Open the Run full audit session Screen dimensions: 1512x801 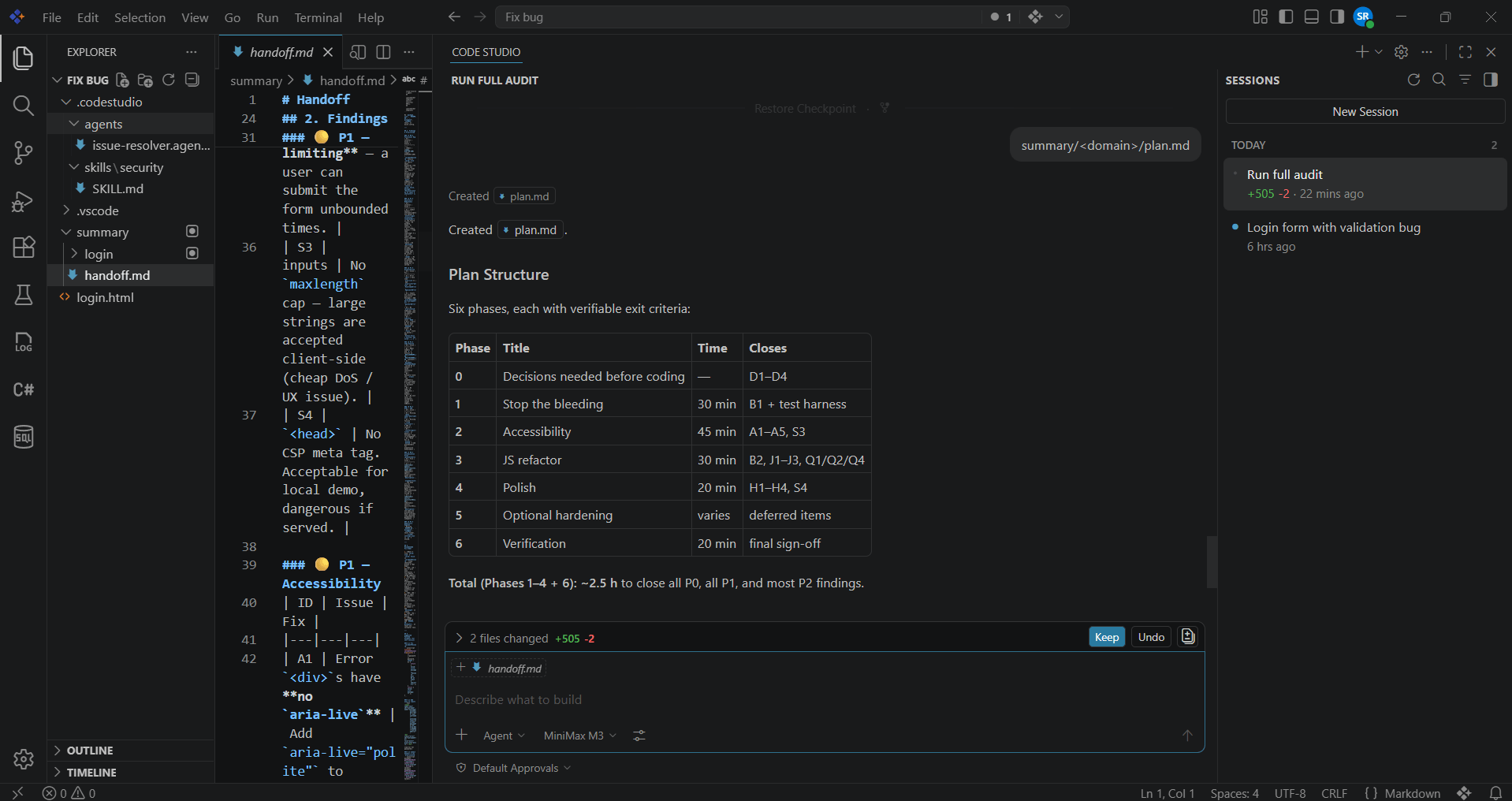pyautogui.click(x=1365, y=184)
